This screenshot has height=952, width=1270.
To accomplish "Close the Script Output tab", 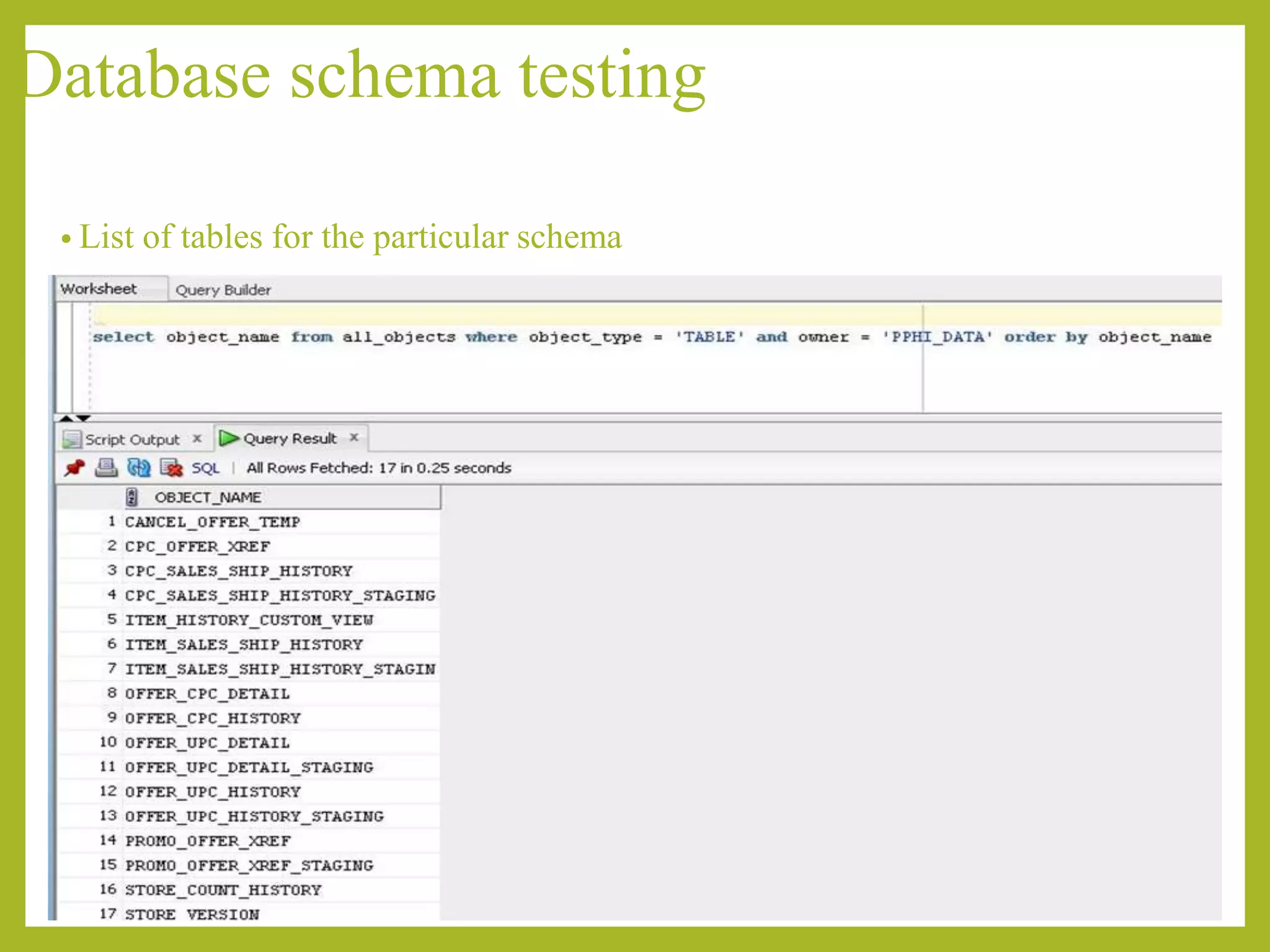I will (x=197, y=439).
